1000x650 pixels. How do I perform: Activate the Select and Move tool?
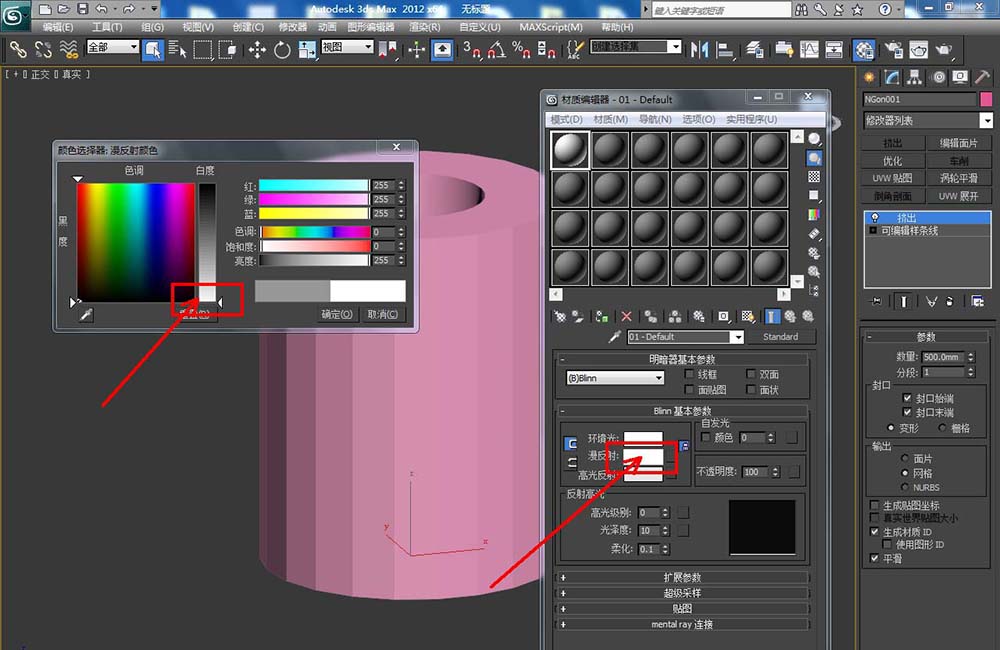point(257,50)
